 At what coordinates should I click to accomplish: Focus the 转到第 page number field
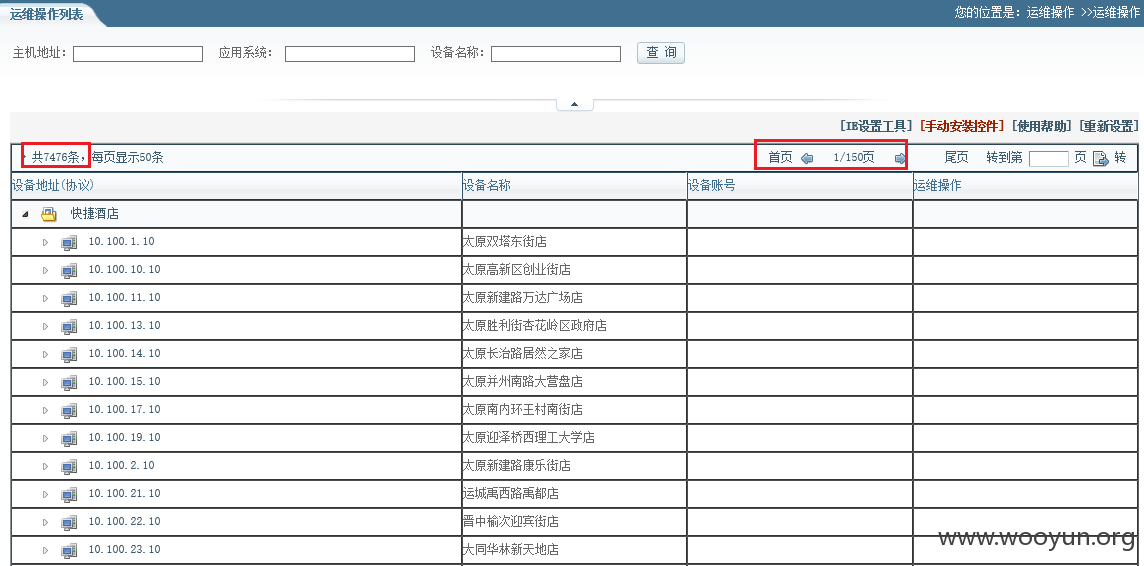[x=1048, y=158]
